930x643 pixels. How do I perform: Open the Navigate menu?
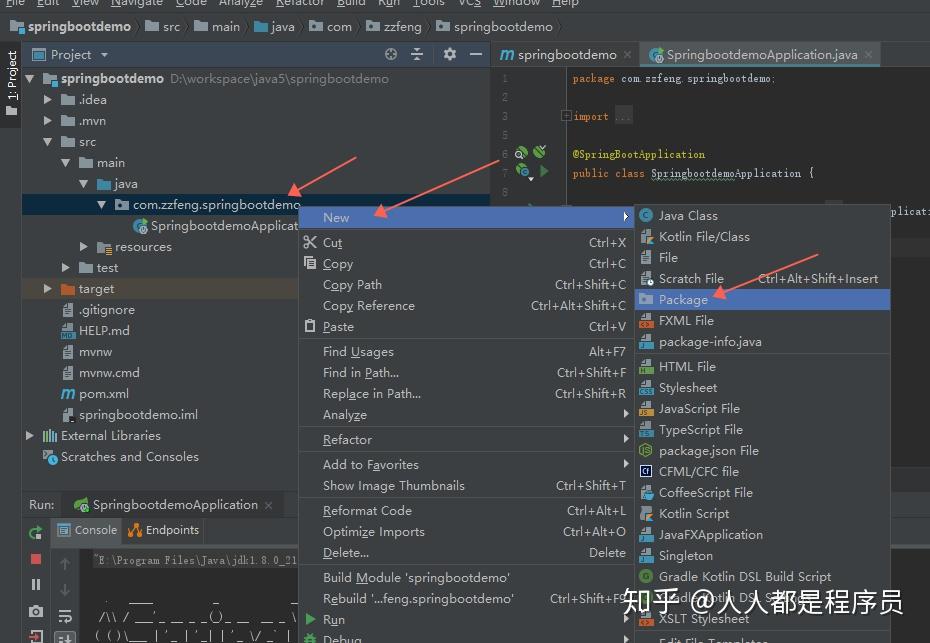[136, 4]
